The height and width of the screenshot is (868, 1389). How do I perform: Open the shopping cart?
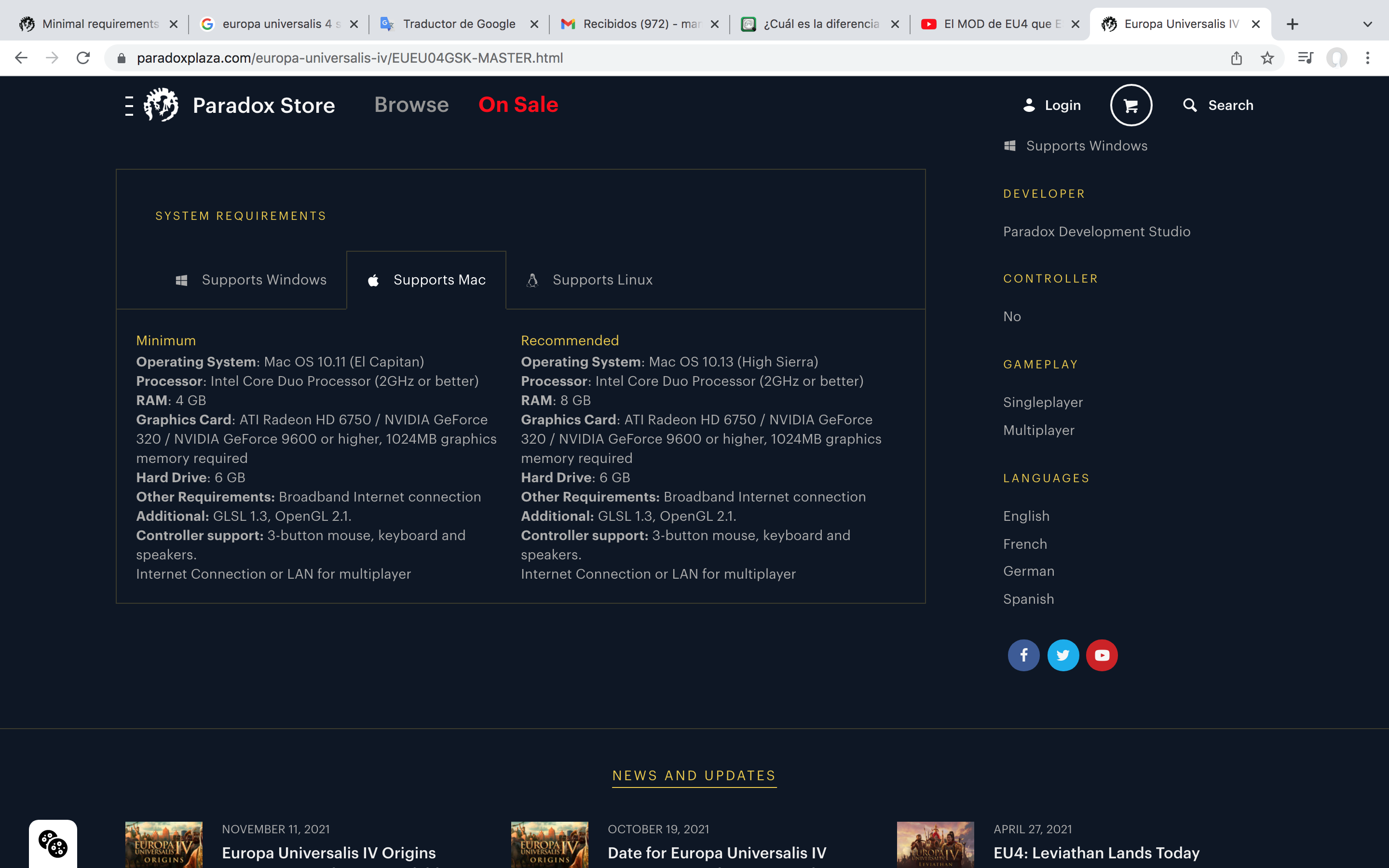coord(1130,105)
